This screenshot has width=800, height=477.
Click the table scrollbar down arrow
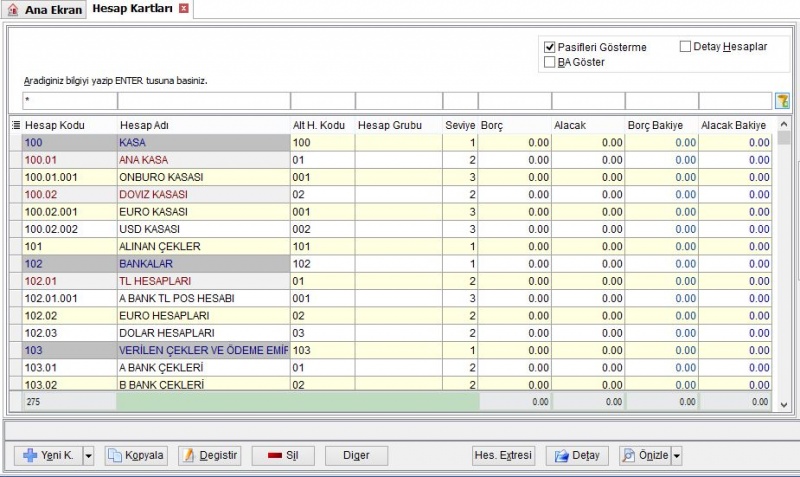tap(784, 405)
